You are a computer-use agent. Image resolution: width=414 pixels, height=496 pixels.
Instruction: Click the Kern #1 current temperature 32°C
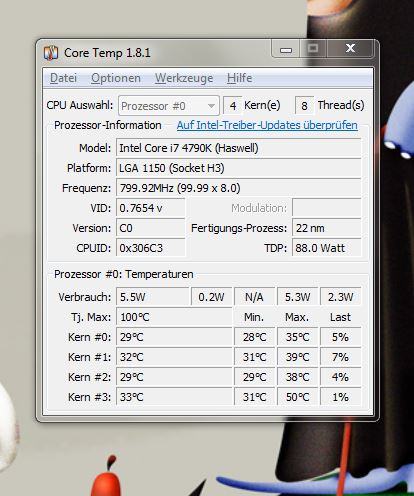pyautogui.click(x=174, y=357)
